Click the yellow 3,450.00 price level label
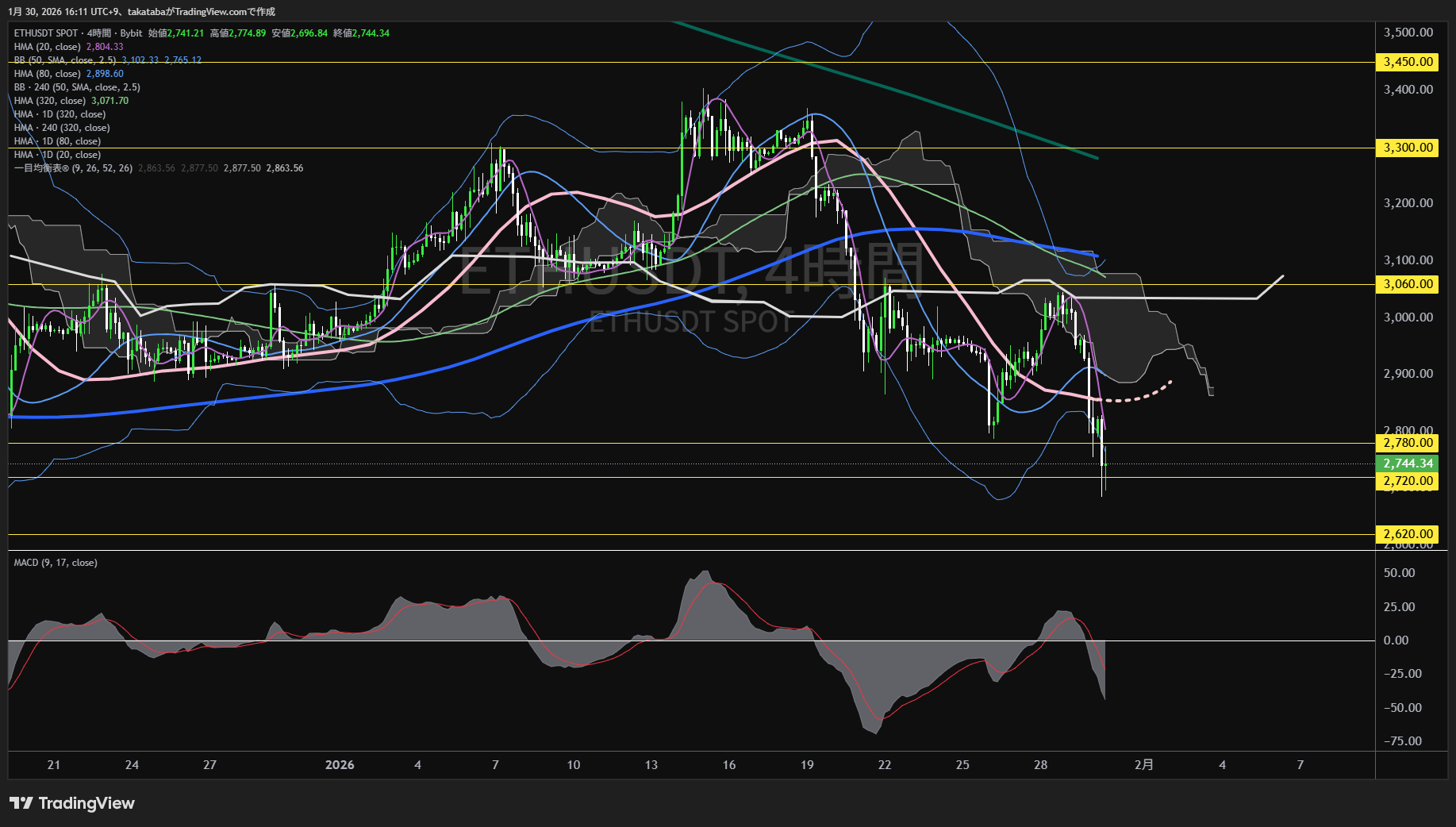 click(x=1408, y=62)
